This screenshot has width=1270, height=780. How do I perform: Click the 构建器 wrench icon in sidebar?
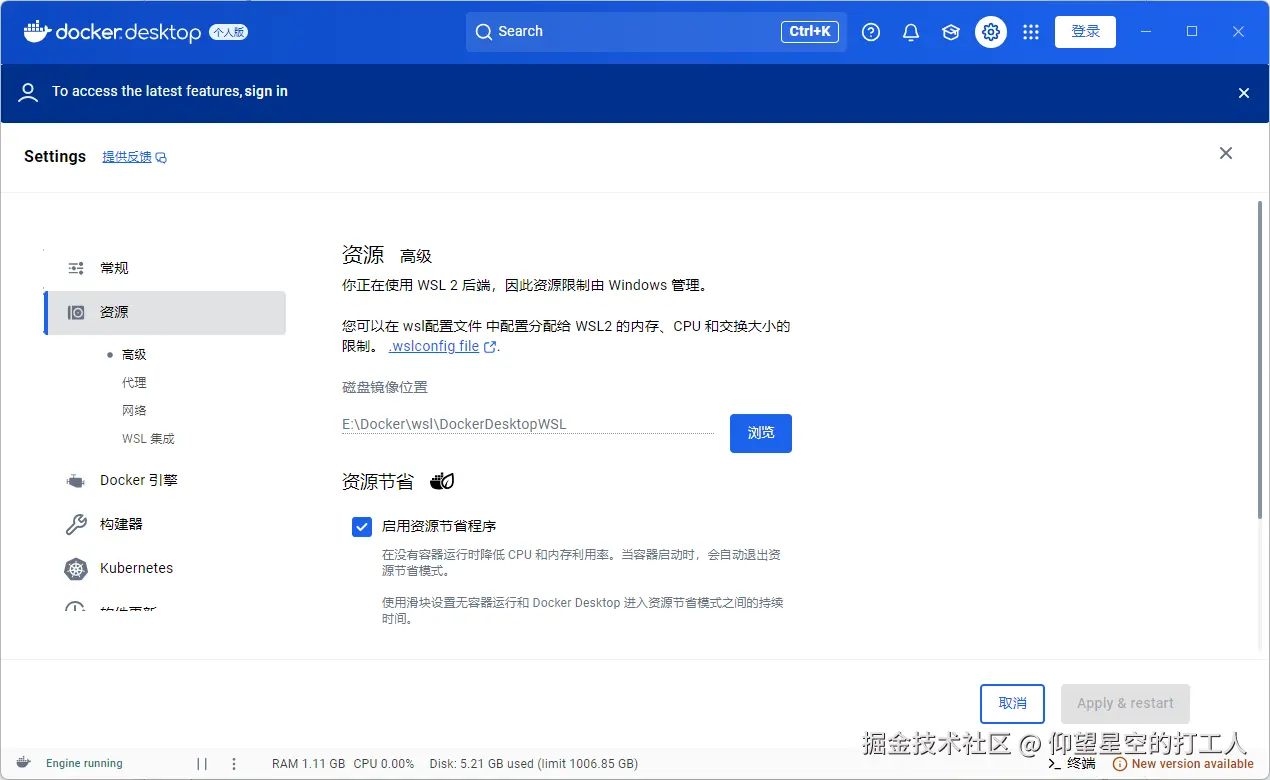(76, 524)
